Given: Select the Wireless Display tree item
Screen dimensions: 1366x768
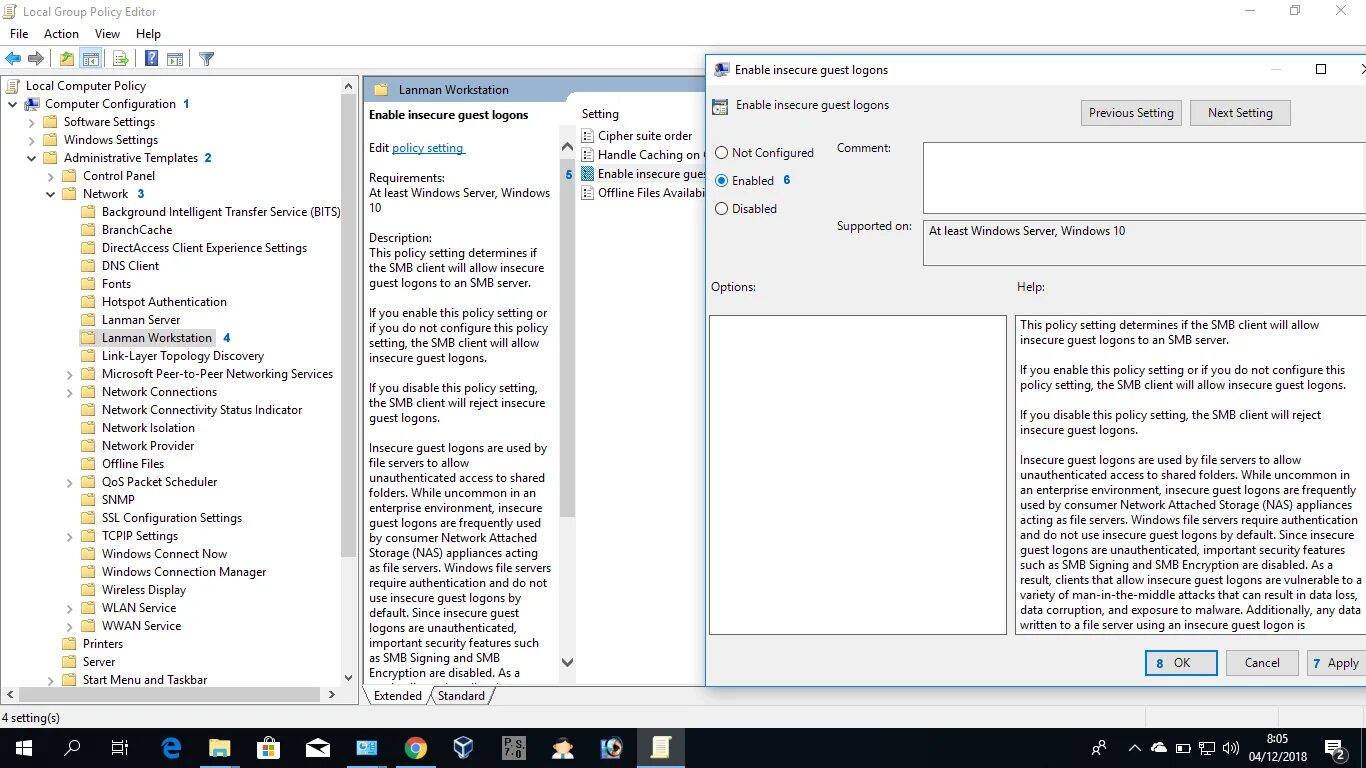Looking at the screenshot, I should [x=144, y=590].
